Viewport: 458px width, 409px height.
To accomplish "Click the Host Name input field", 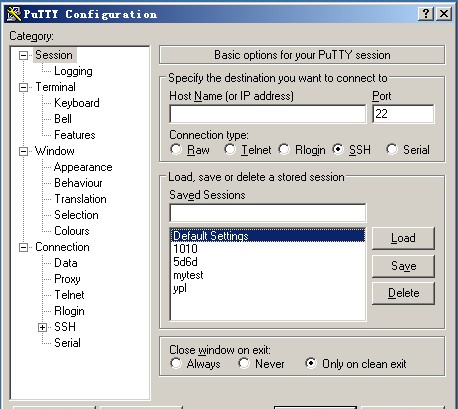I will [x=268, y=114].
